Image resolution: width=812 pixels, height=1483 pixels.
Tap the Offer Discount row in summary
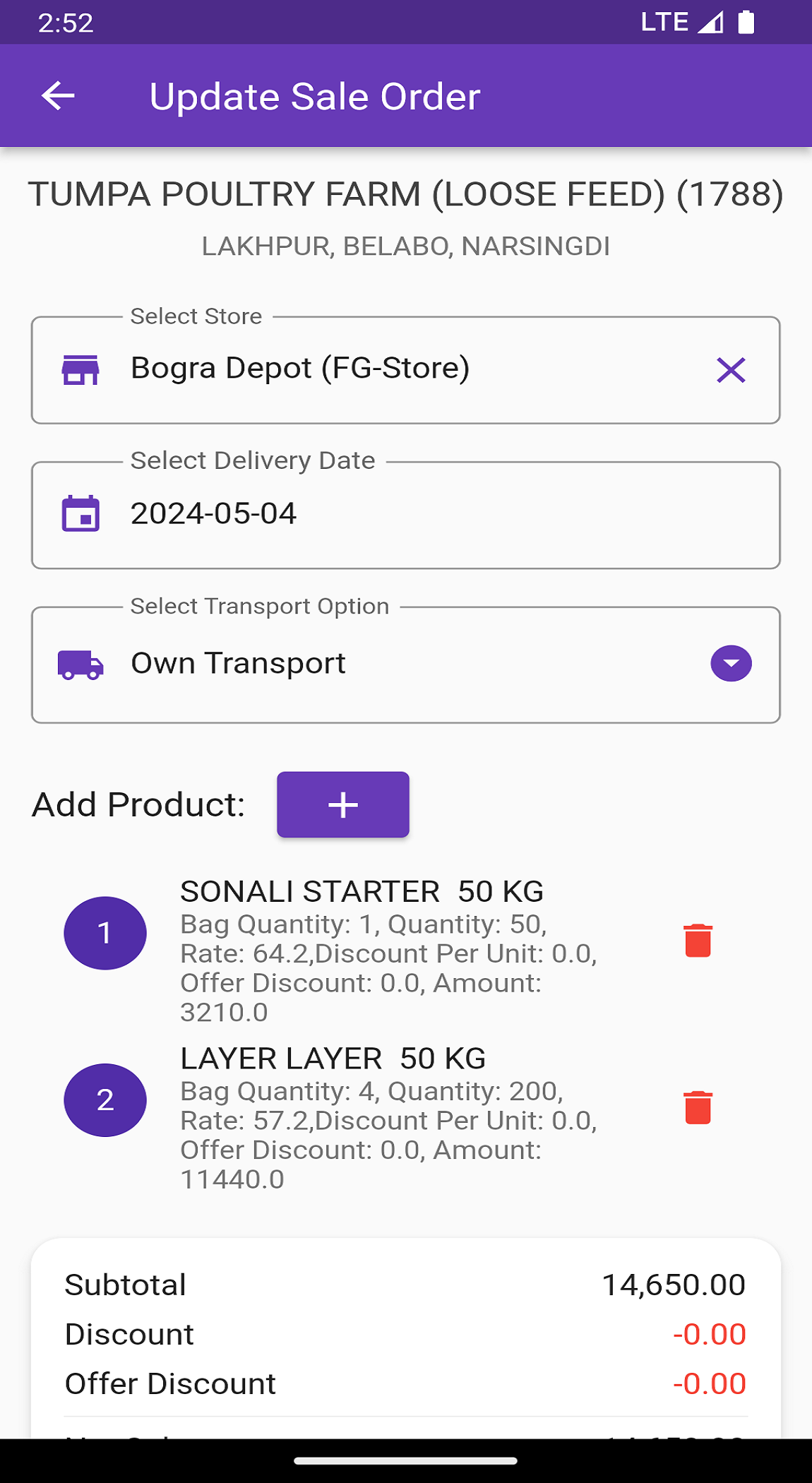(406, 1383)
